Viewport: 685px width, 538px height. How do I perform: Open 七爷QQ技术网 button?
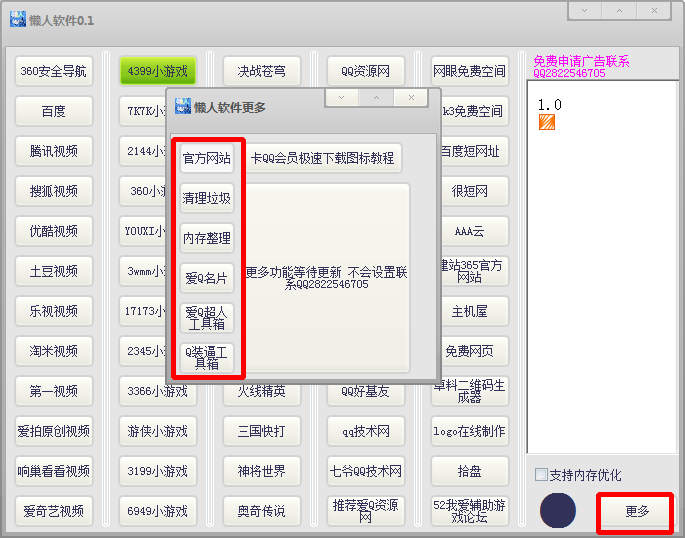(366, 471)
